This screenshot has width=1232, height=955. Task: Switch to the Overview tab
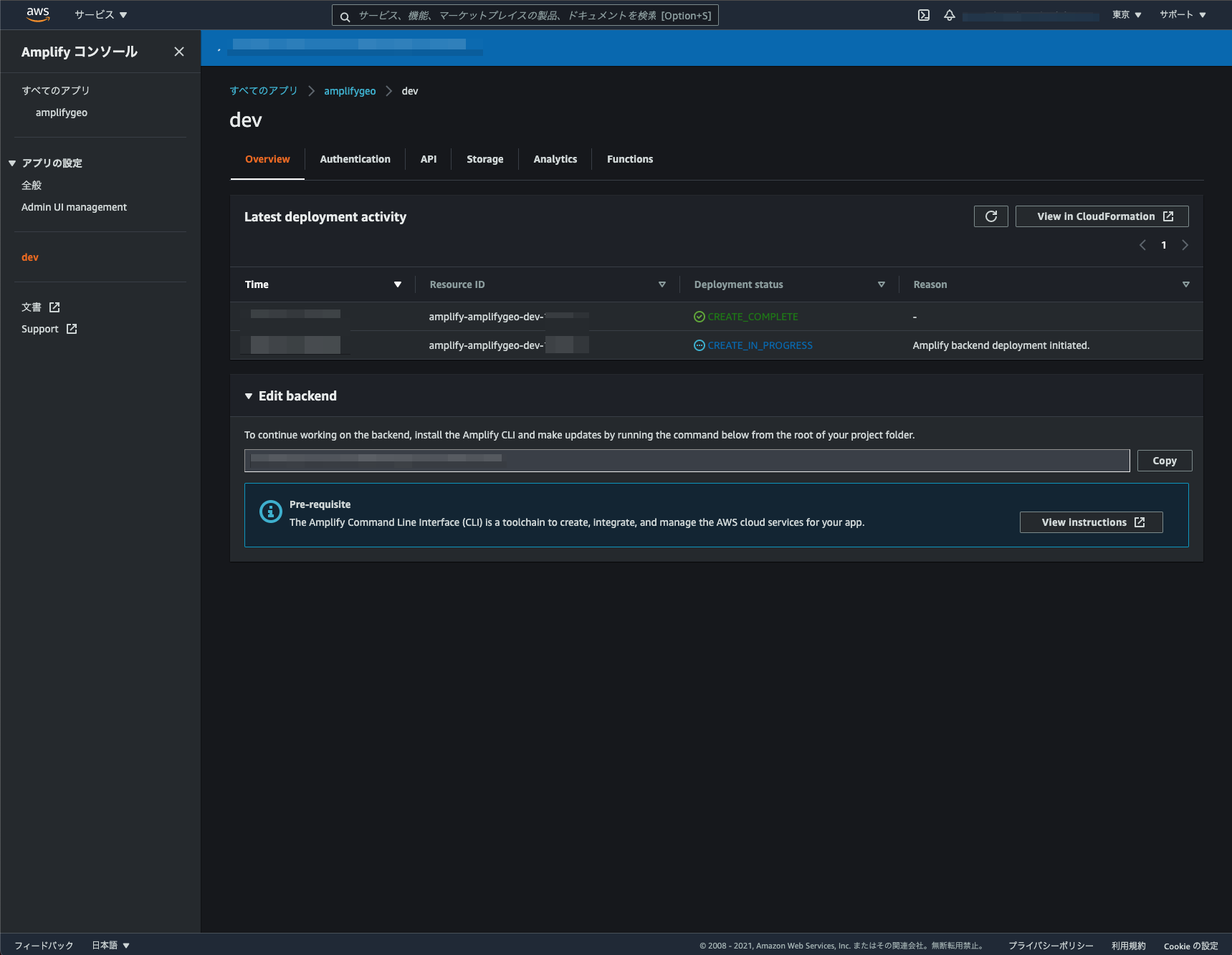tap(267, 159)
